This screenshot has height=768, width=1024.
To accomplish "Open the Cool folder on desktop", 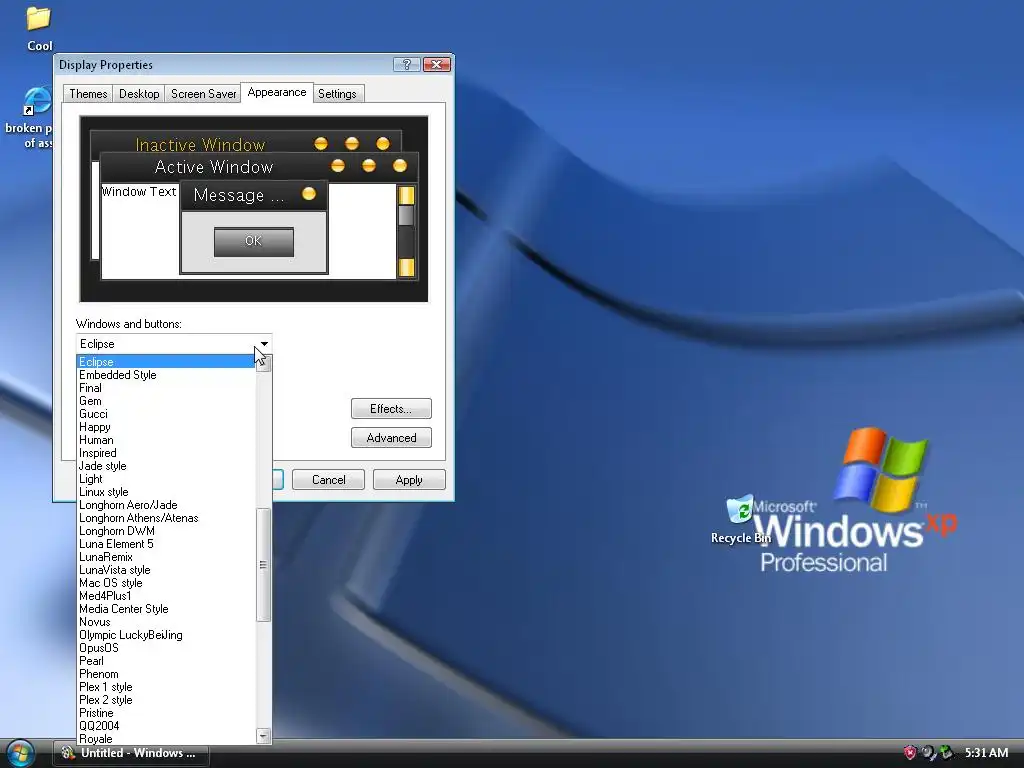I will point(39,28).
